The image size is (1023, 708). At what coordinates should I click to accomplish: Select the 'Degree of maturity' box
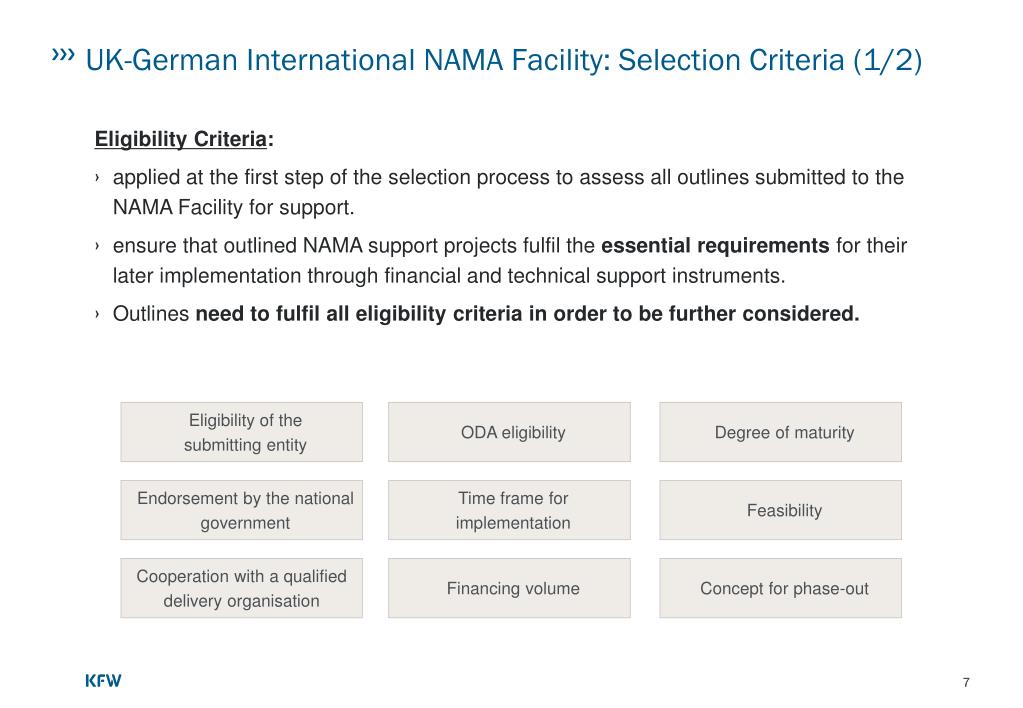coord(780,432)
